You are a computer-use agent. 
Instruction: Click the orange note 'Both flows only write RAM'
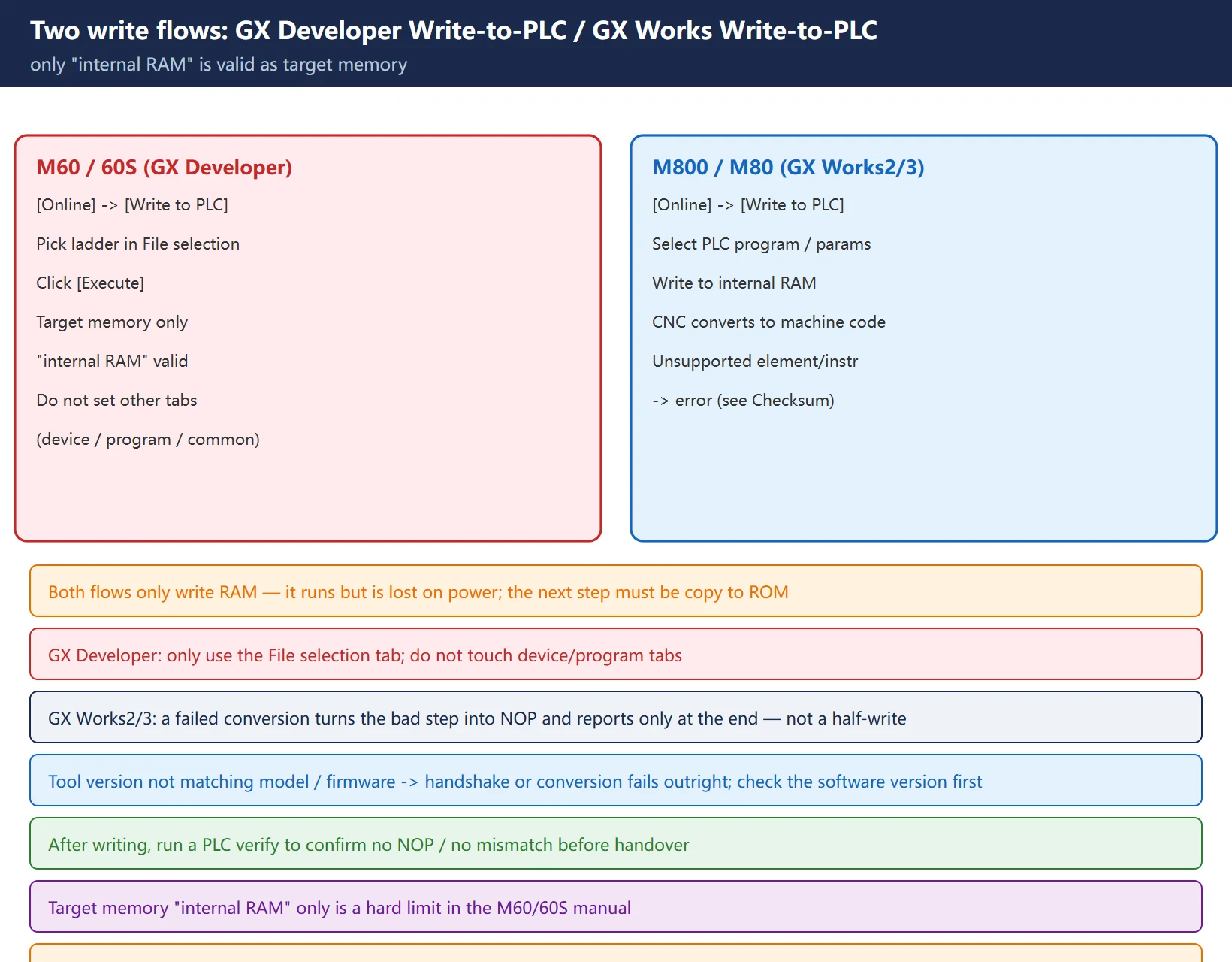pyautogui.click(x=616, y=591)
